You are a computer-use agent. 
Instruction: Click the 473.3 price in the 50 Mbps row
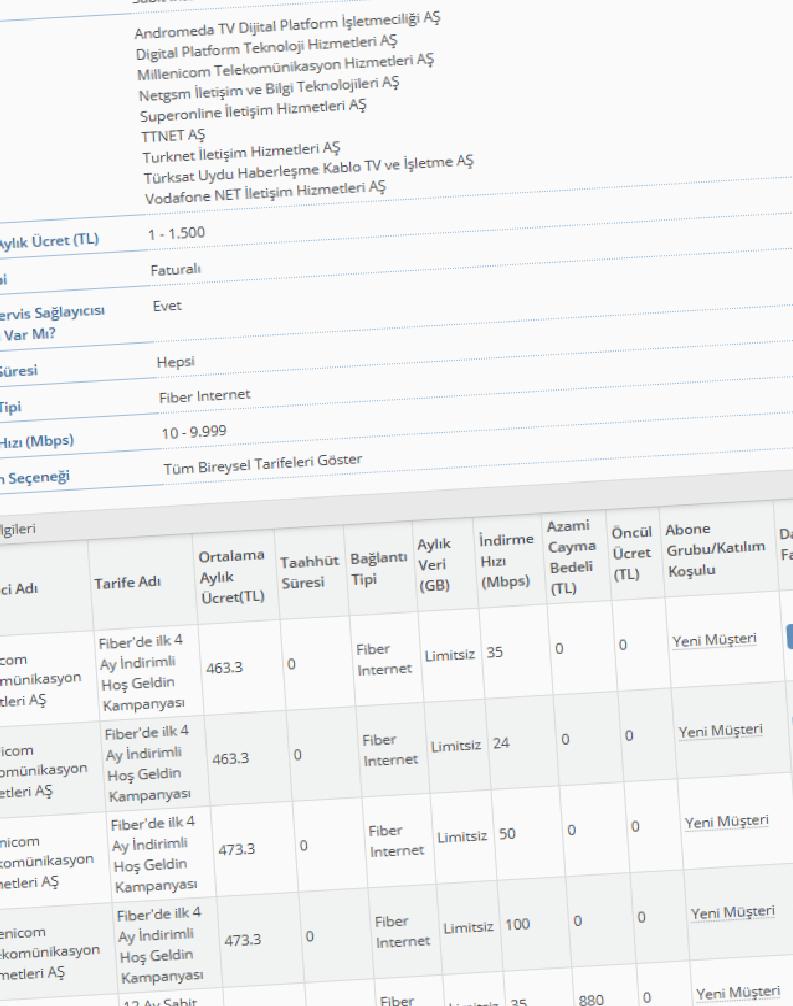click(x=236, y=849)
